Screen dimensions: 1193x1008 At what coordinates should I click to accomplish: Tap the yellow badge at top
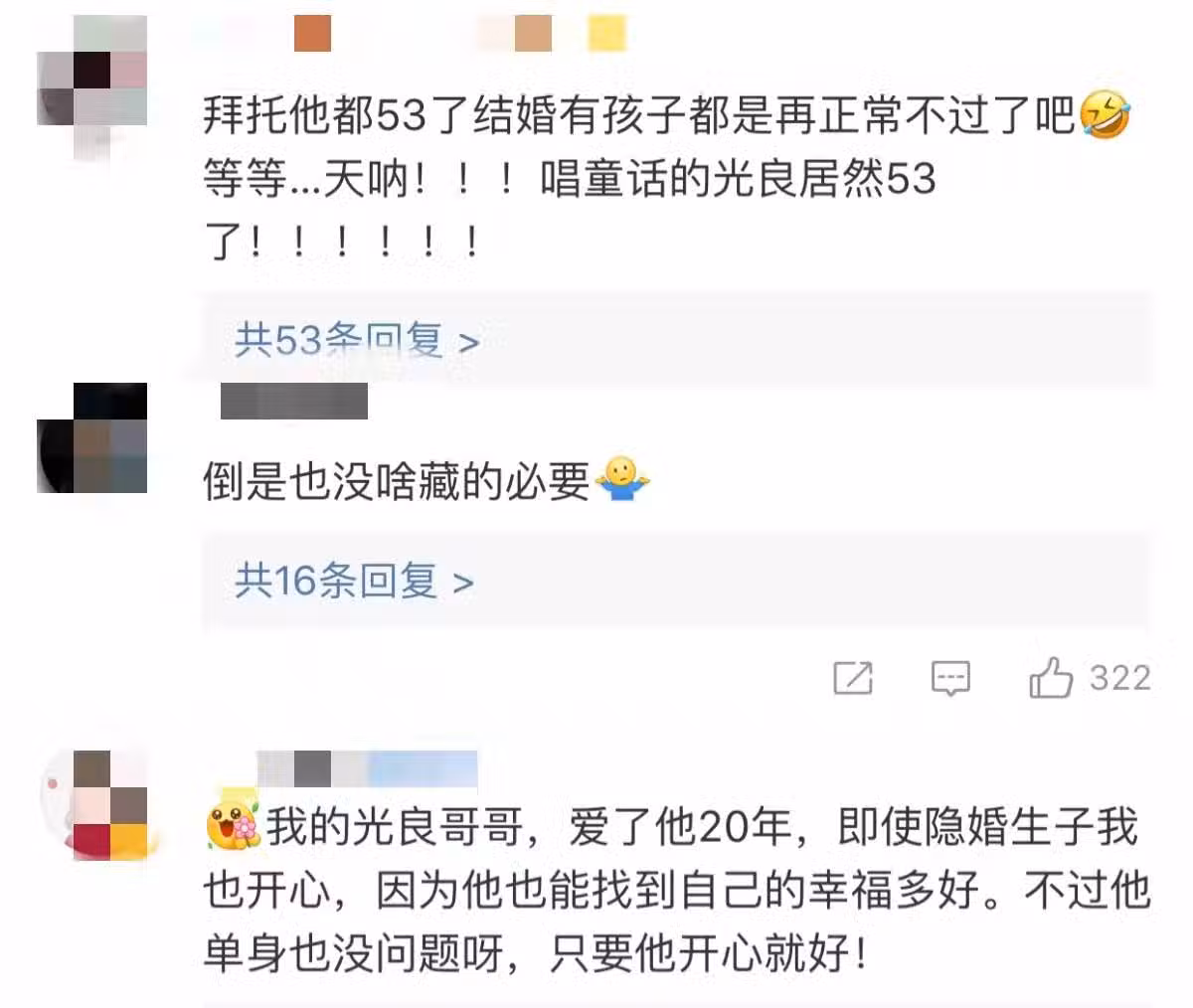click(606, 34)
